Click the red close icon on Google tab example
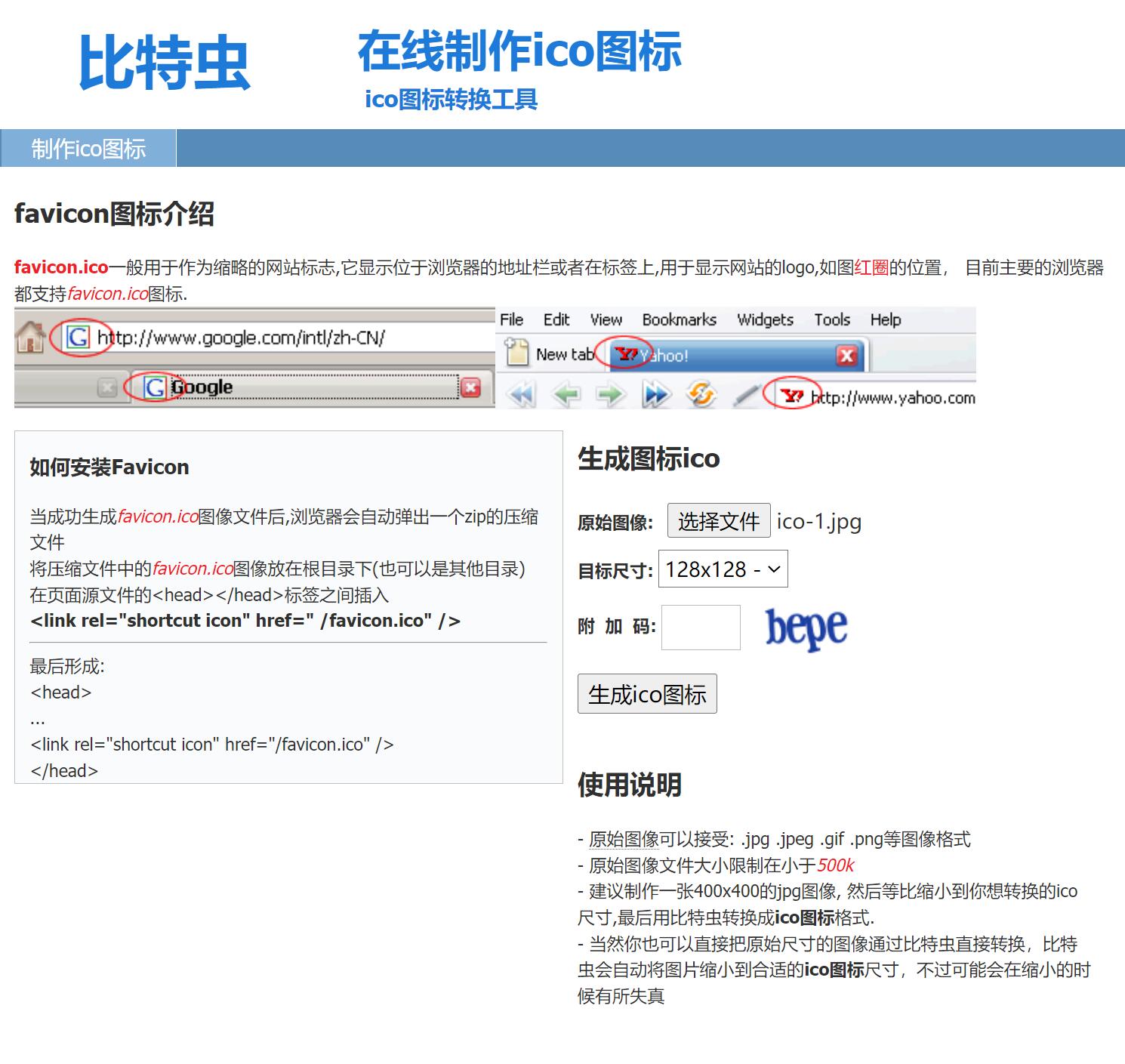This screenshot has width=1125, height=1064. click(x=471, y=387)
